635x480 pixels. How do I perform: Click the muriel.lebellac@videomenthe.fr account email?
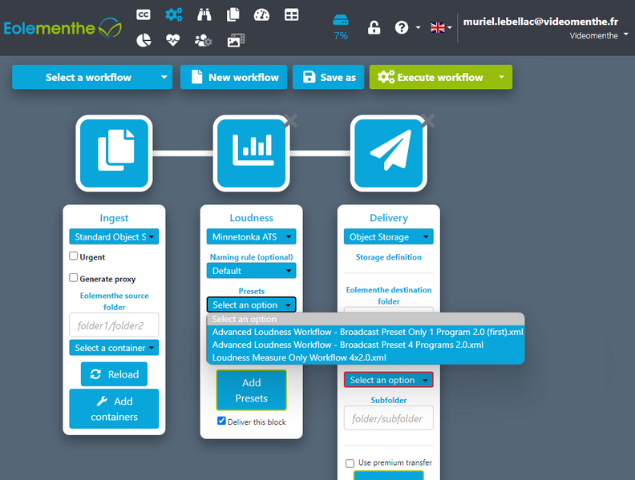coord(541,21)
